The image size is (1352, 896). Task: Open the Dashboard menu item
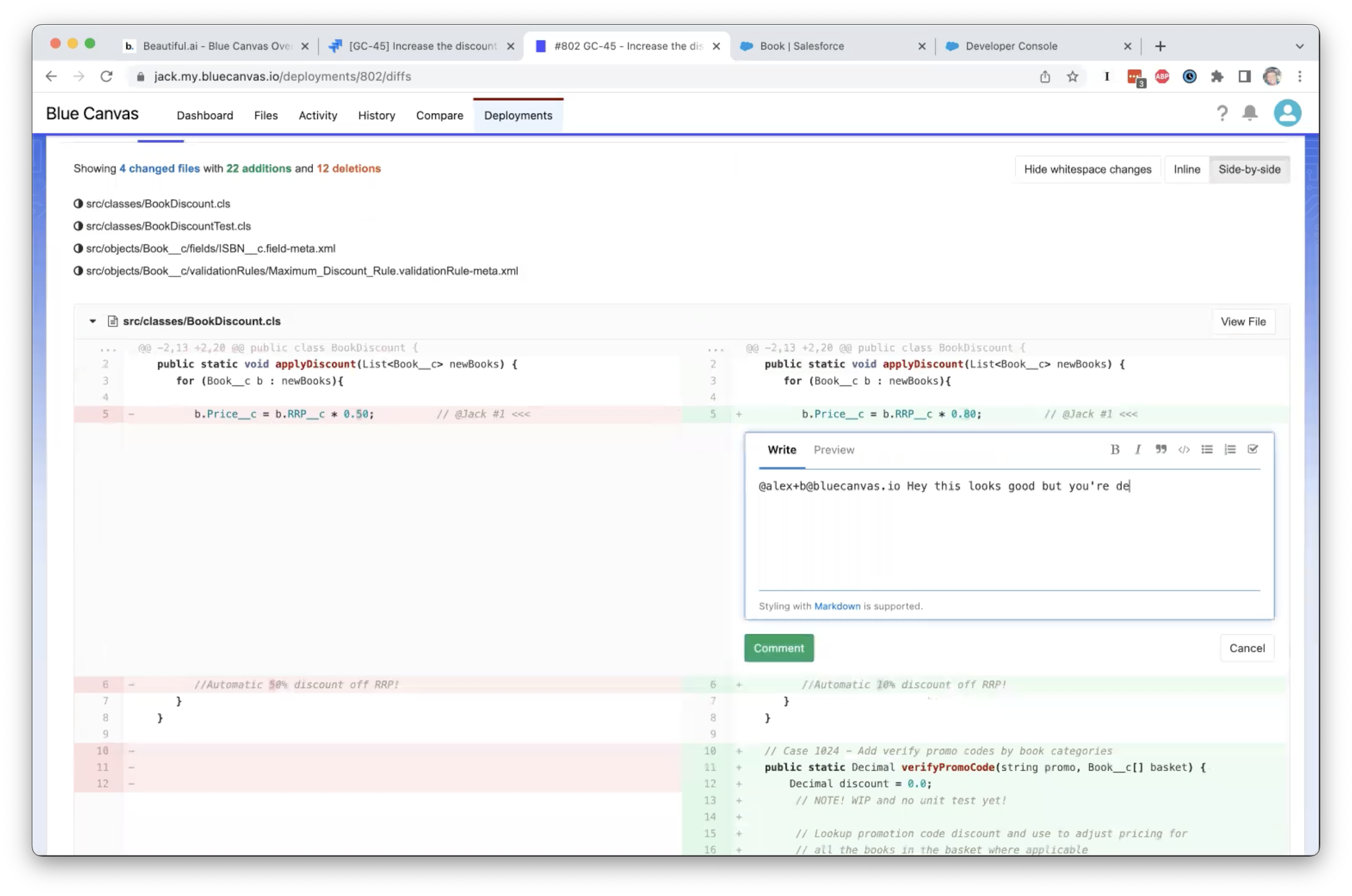pyautogui.click(x=205, y=115)
